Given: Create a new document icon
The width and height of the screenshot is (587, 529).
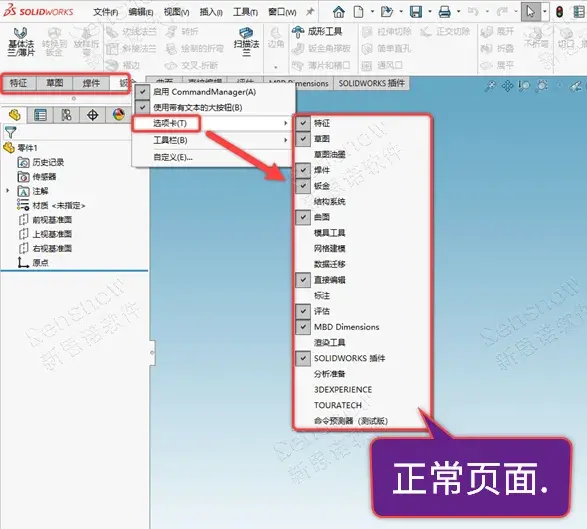Looking at the screenshot, I should [359, 12].
